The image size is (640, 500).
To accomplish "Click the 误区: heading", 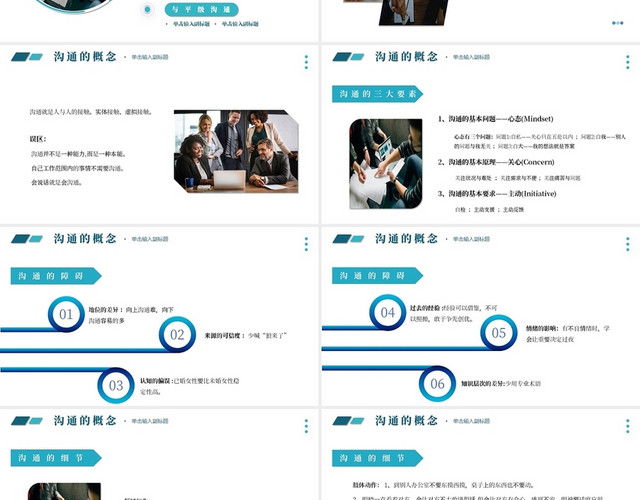I will 38,139.
